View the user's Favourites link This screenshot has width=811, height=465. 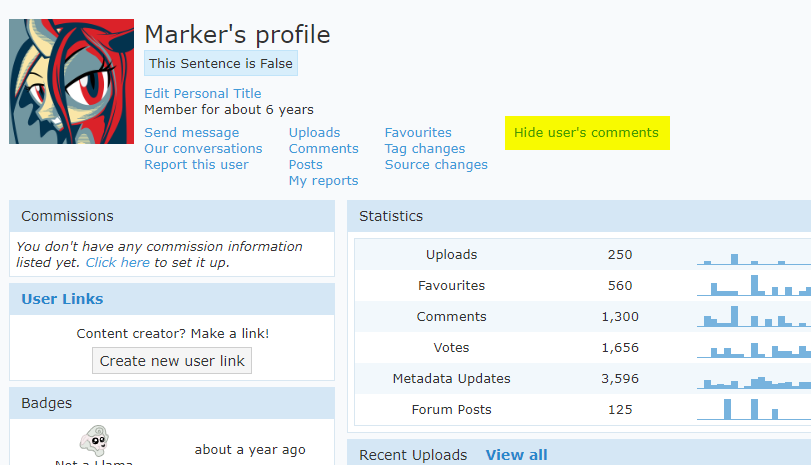point(418,132)
